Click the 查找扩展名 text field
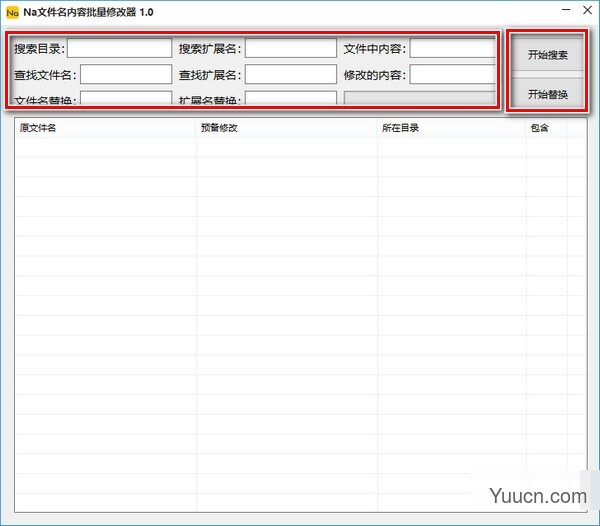Image resolution: width=600 pixels, height=526 pixels. [x=291, y=74]
